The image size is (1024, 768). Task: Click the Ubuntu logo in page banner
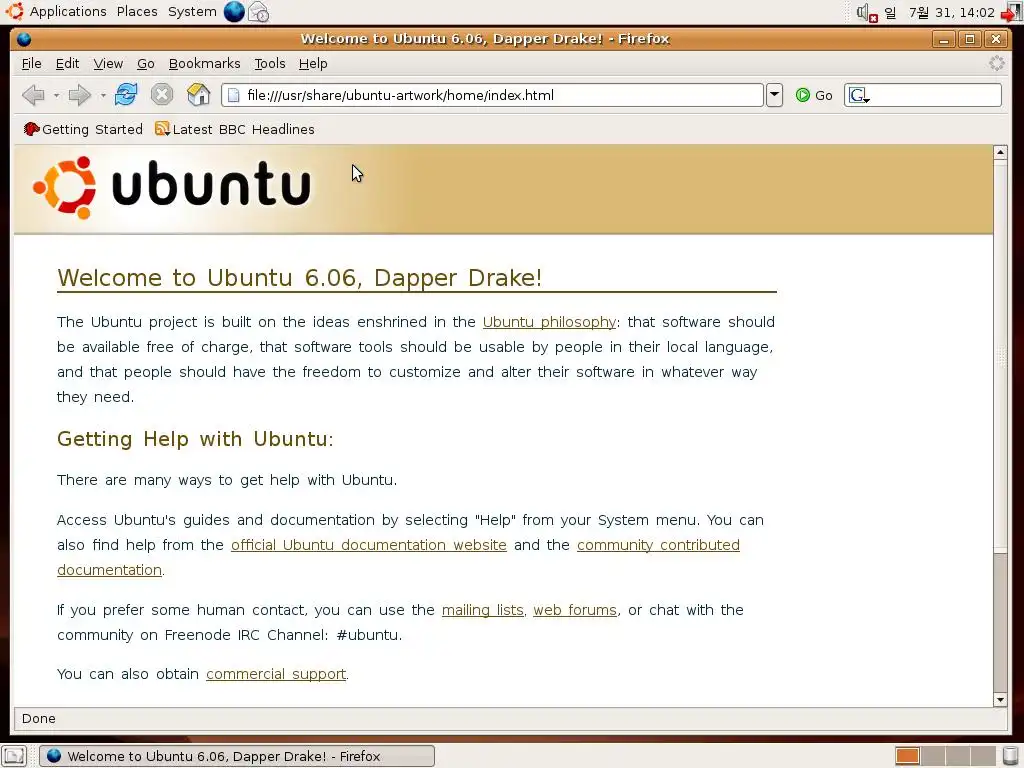[172, 187]
